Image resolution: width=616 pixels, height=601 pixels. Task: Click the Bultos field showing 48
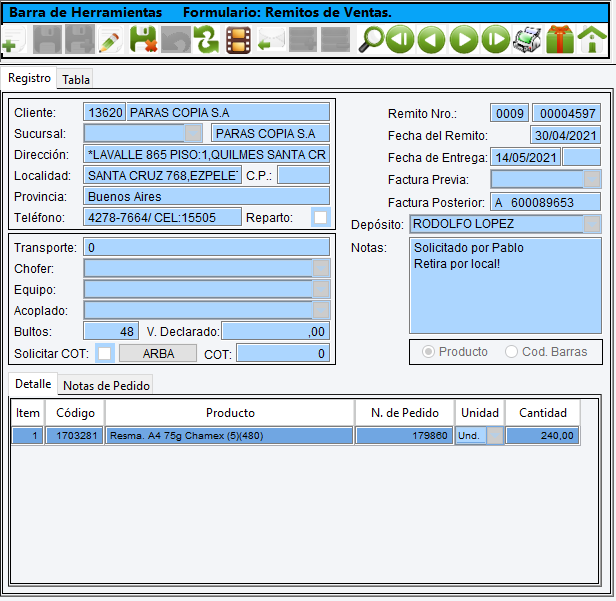click(111, 332)
